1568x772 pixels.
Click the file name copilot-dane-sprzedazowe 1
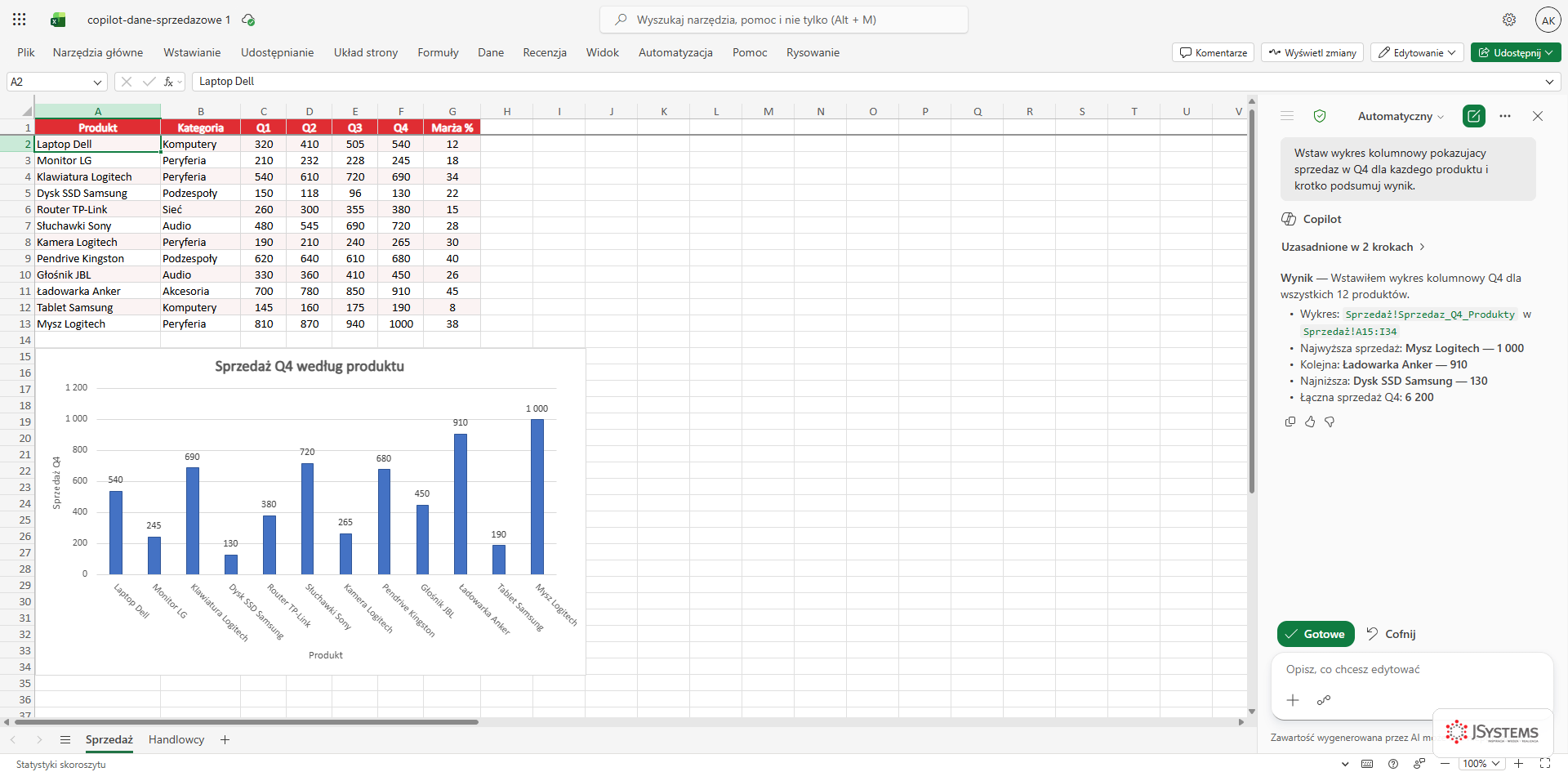point(159,20)
